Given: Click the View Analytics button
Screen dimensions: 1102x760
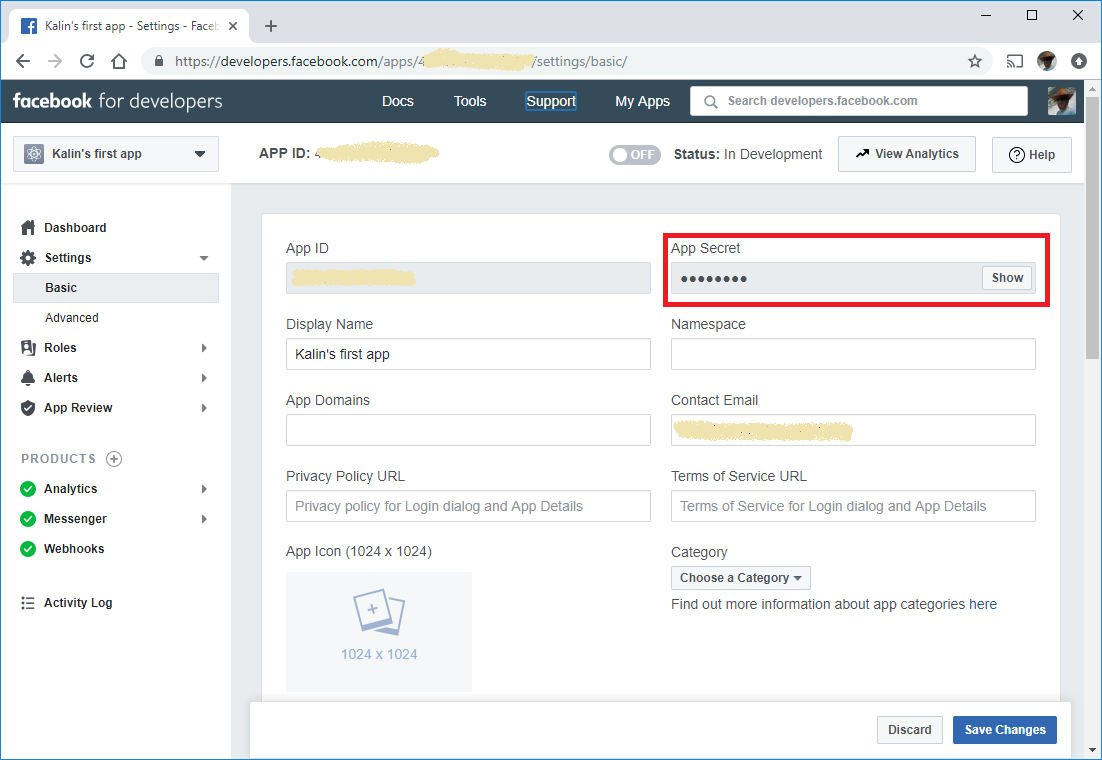Looking at the screenshot, I should [x=907, y=154].
